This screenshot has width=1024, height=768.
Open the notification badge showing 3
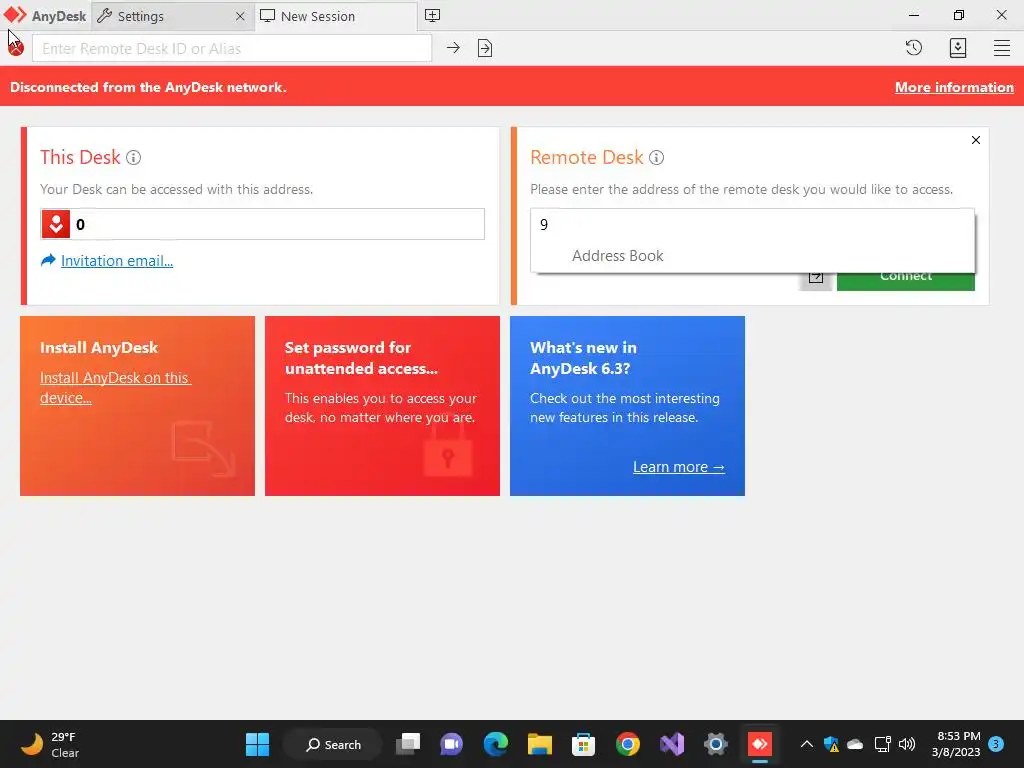[996, 744]
